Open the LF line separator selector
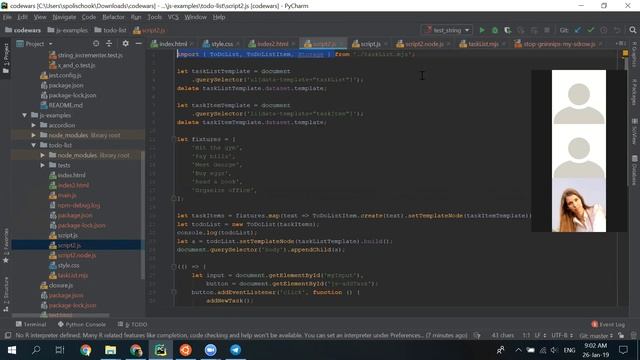This screenshot has width=640, height=360. pyautogui.click(x=540, y=336)
